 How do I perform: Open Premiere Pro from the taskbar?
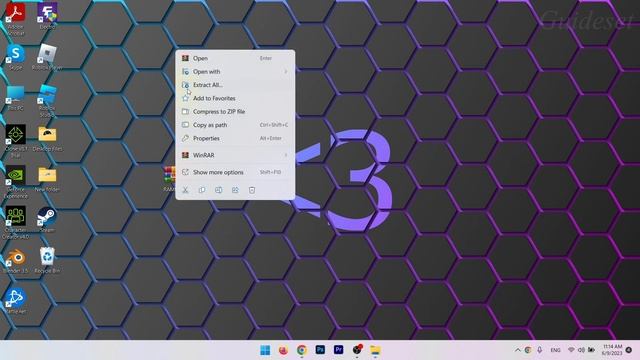338,350
